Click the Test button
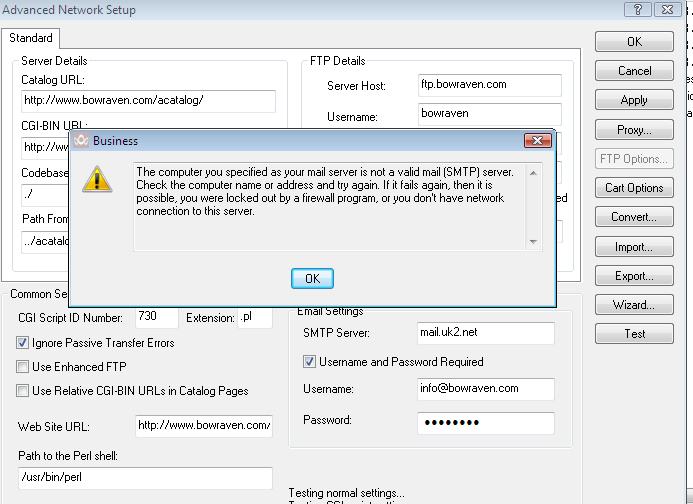Screen dimensions: 693x504 (x=634, y=334)
